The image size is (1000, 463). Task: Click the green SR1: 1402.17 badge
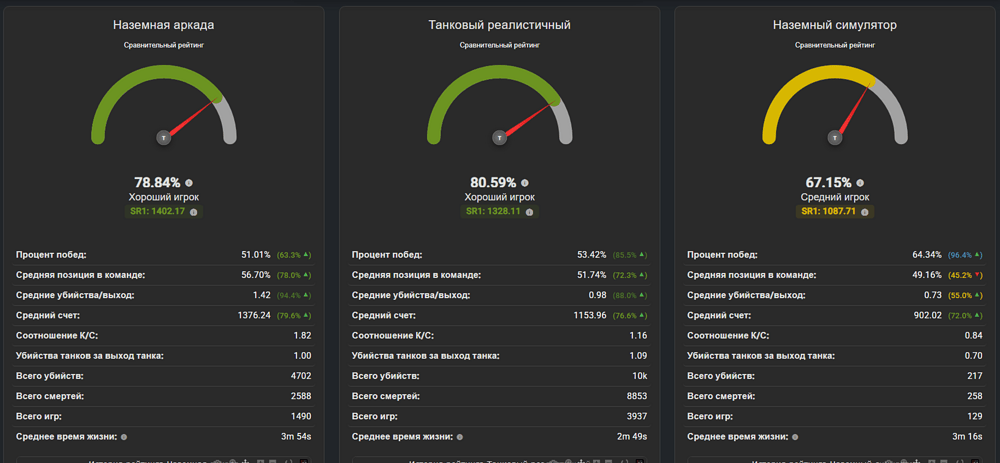pyautogui.click(x=164, y=212)
